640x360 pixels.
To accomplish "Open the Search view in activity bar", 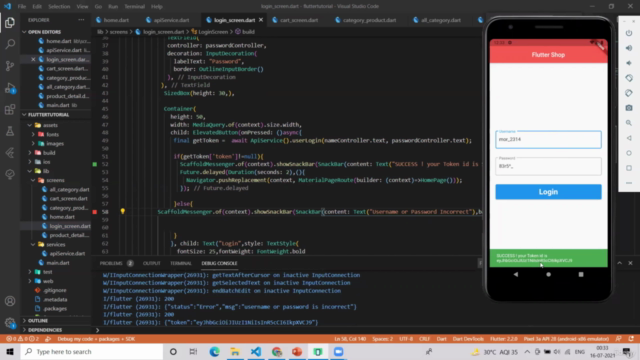I will [10, 44].
